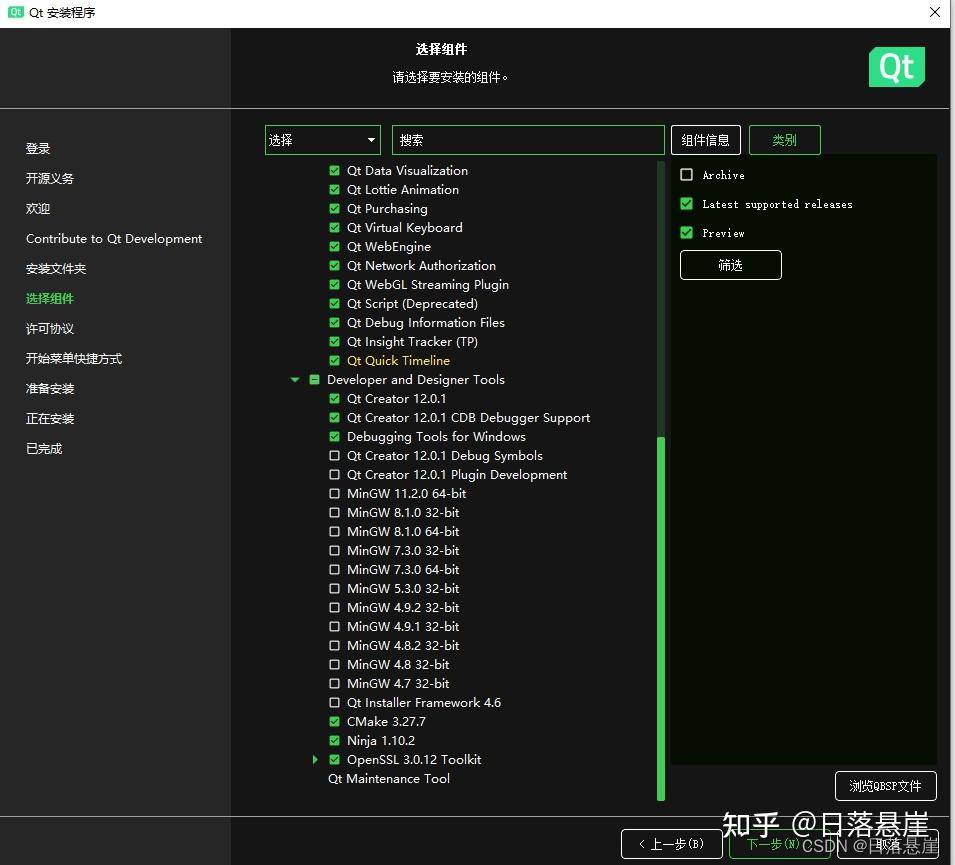955x865 pixels.
Task: Expand the OpenSSL 3.0.12 Toolkit group
Action: click(315, 759)
